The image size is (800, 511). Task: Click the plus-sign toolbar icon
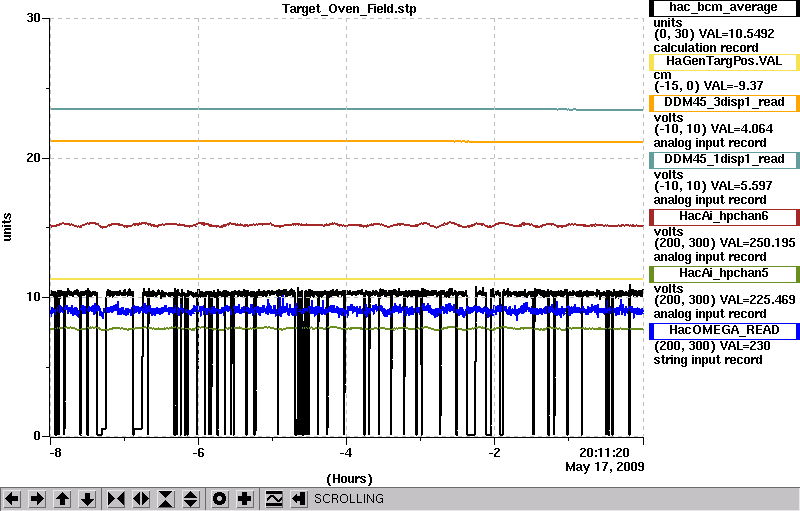coord(245,499)
